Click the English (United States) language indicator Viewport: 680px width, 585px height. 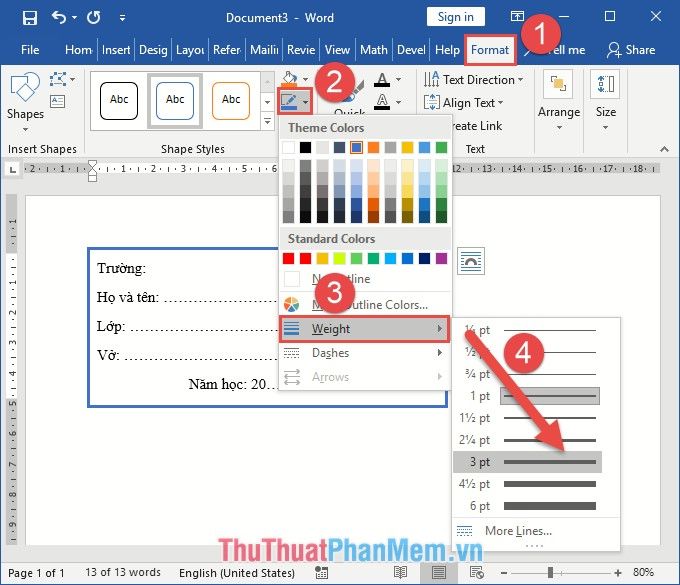[237, 573]
